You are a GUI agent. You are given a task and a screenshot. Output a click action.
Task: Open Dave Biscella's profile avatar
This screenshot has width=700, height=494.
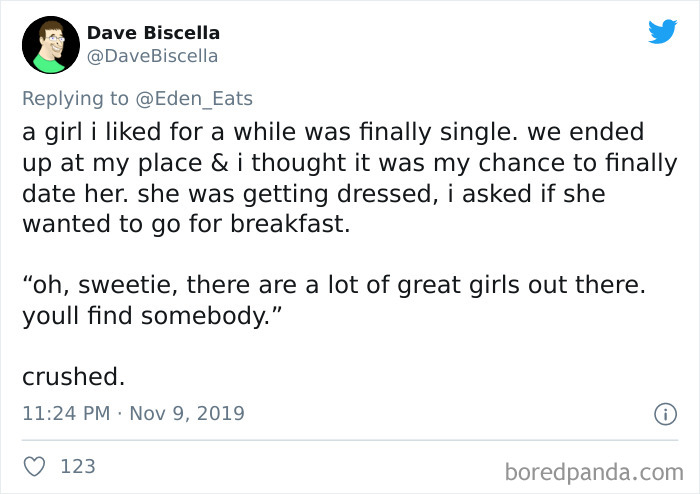[50, 45]
